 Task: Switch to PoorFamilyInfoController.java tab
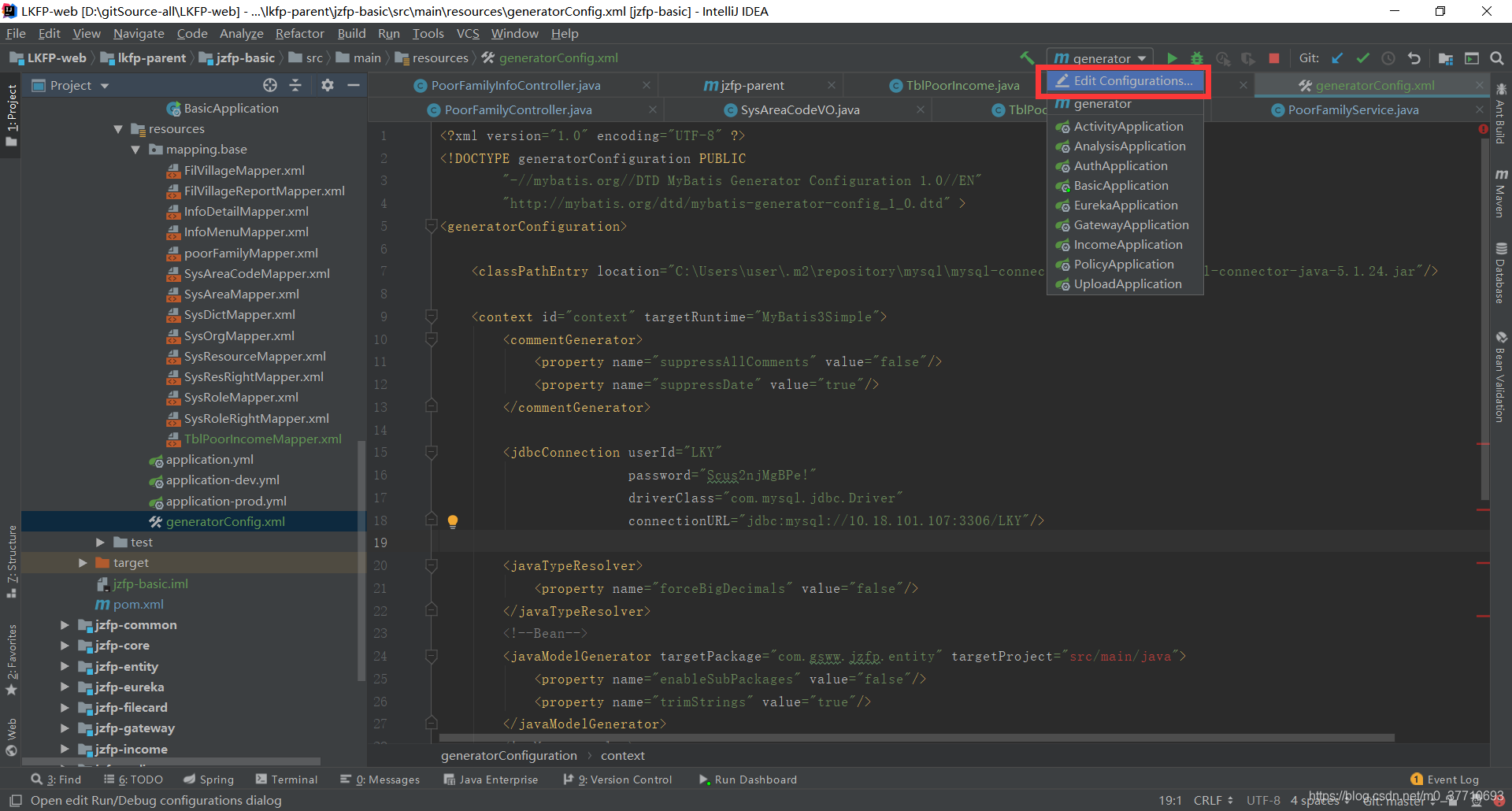click(516, 86)
